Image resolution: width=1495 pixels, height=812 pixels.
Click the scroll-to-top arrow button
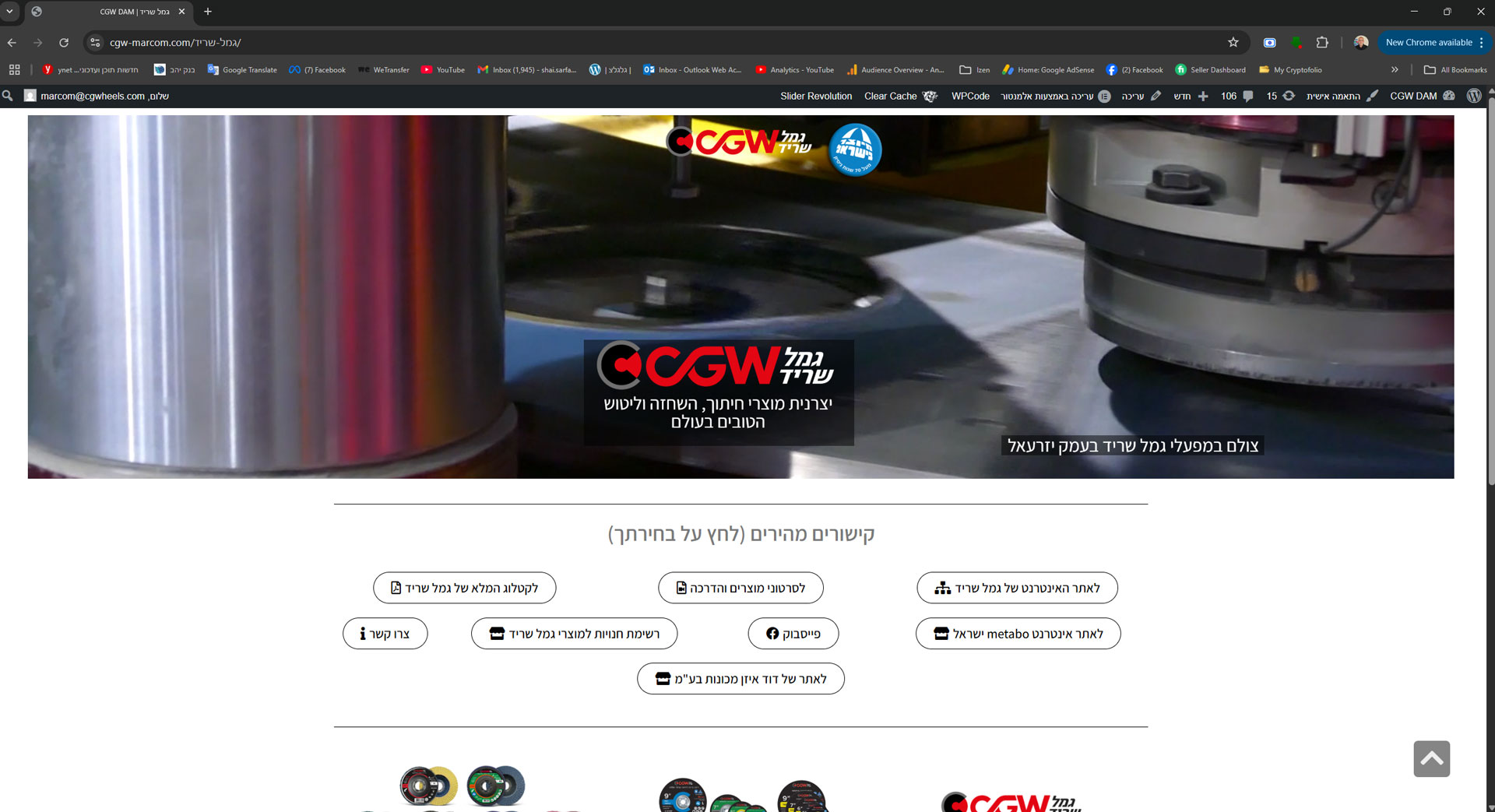1431,758
